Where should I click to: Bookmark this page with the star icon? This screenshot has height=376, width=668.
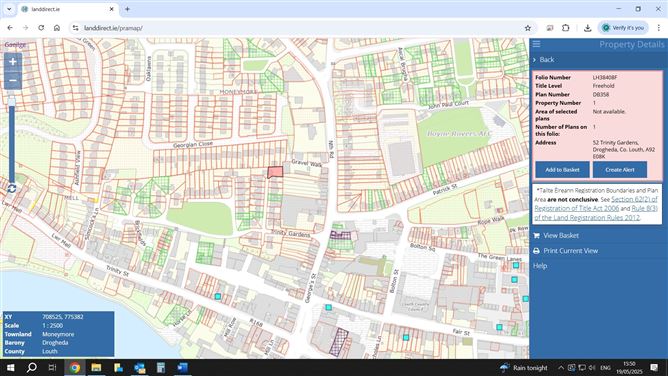tap(528, 28)
